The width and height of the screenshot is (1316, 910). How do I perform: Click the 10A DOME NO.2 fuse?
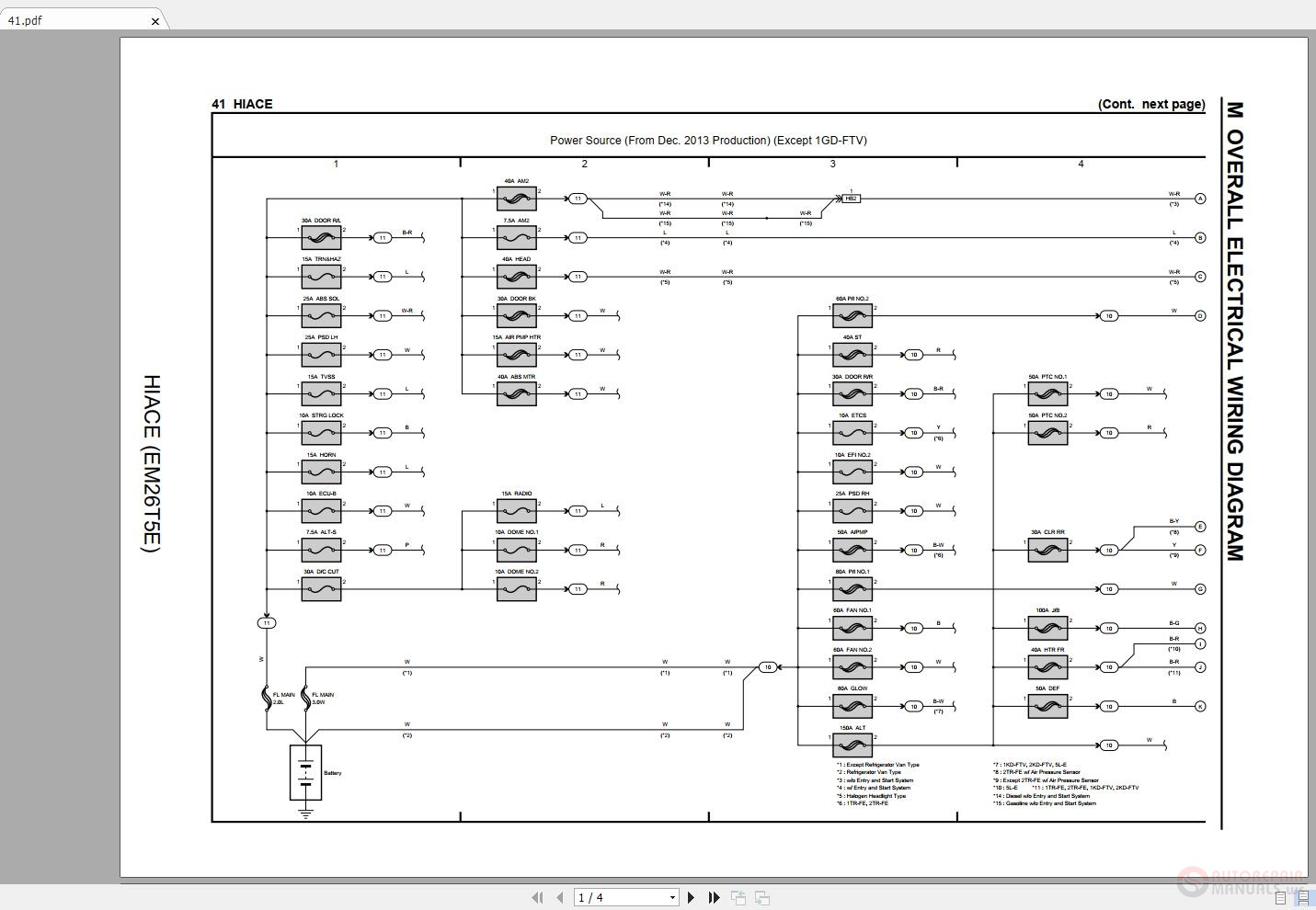tap(517, 589)
